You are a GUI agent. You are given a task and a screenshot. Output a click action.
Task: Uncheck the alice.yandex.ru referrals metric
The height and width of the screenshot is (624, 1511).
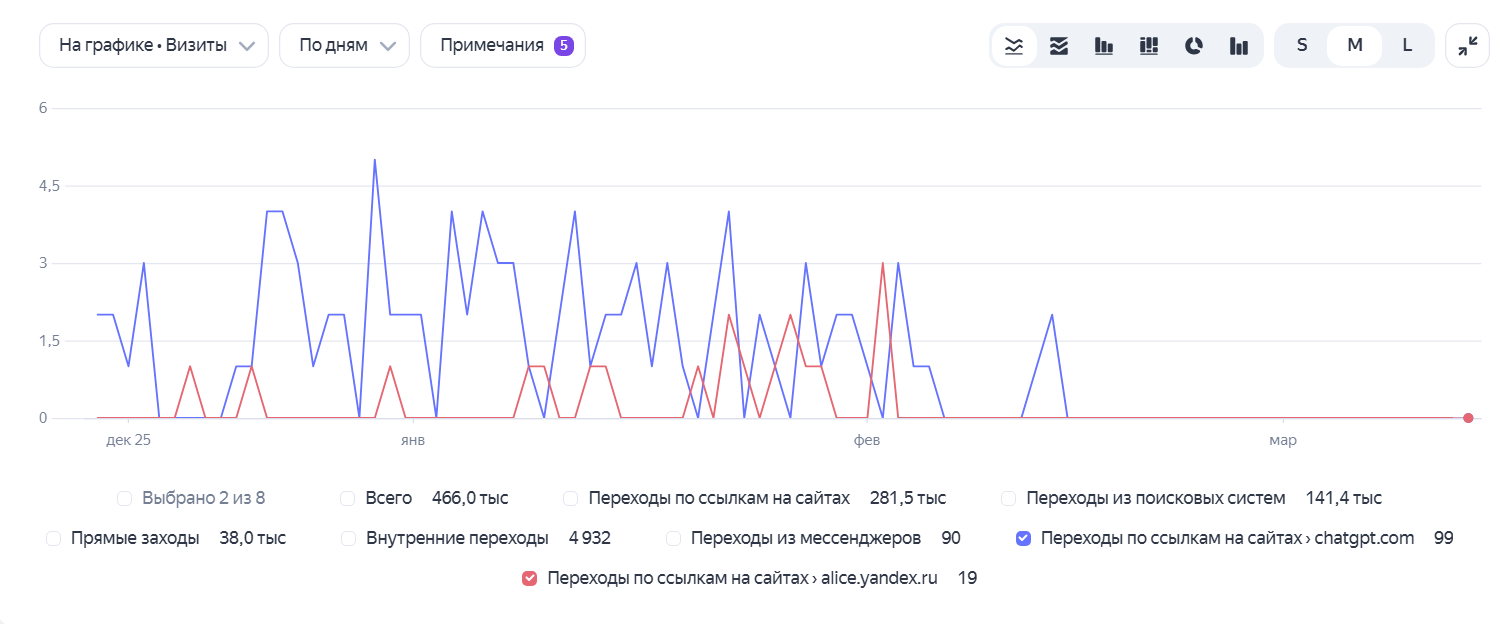[x=529, y=577]
